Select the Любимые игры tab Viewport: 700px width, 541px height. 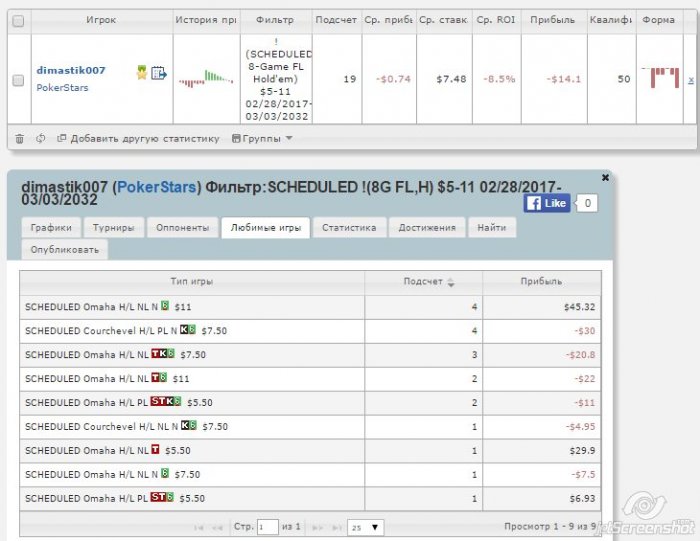click(x=266, y=228)
